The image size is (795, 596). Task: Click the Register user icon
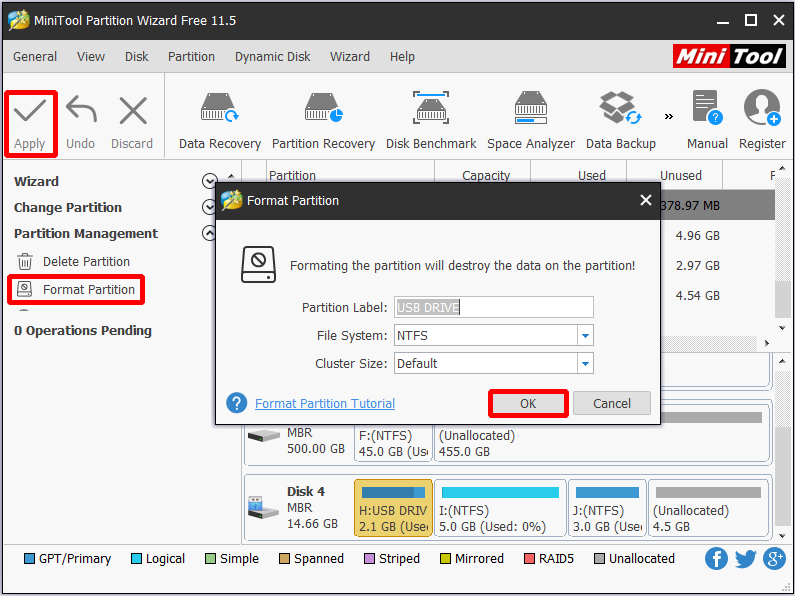[762, 107]
